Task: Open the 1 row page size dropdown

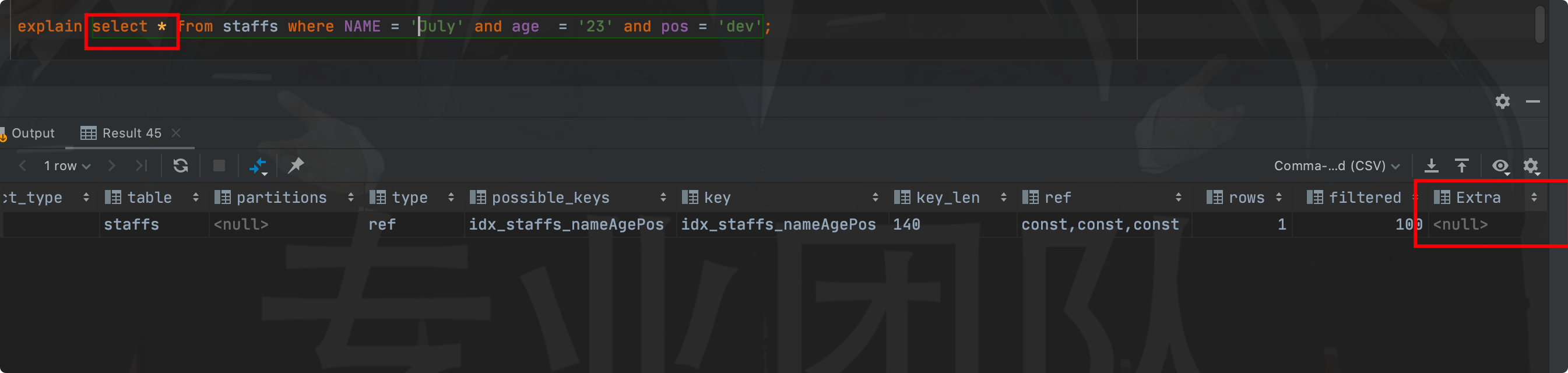Action: [x=67, y=166]
